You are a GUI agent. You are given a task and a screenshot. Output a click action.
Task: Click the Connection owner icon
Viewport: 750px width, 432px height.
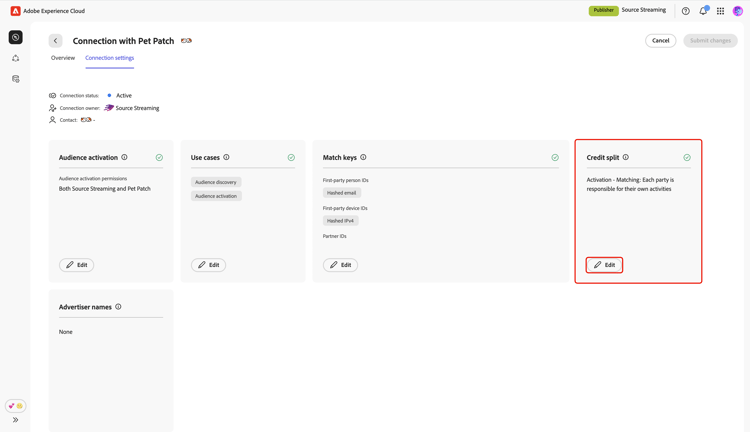click(53, 108)
